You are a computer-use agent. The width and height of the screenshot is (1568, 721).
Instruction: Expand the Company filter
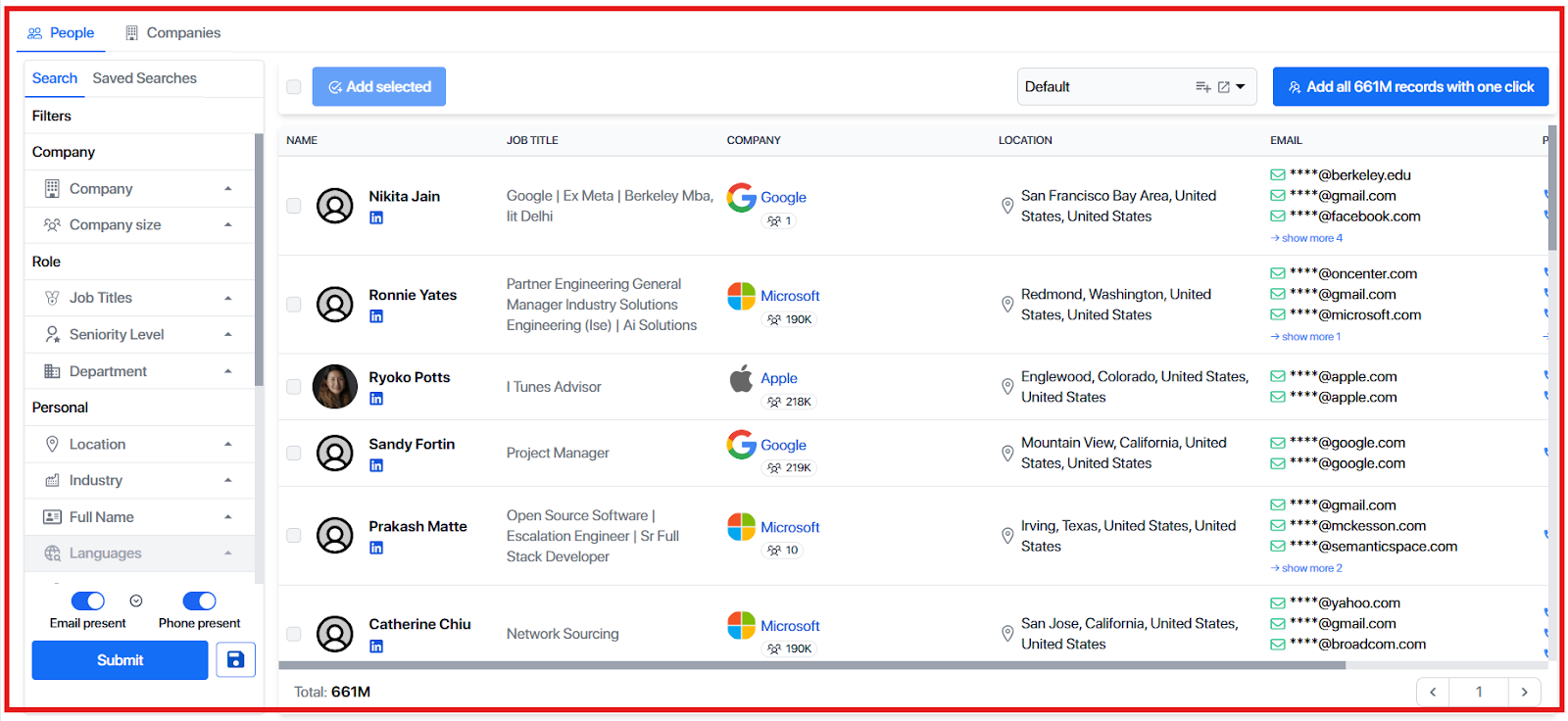(139, 188)
